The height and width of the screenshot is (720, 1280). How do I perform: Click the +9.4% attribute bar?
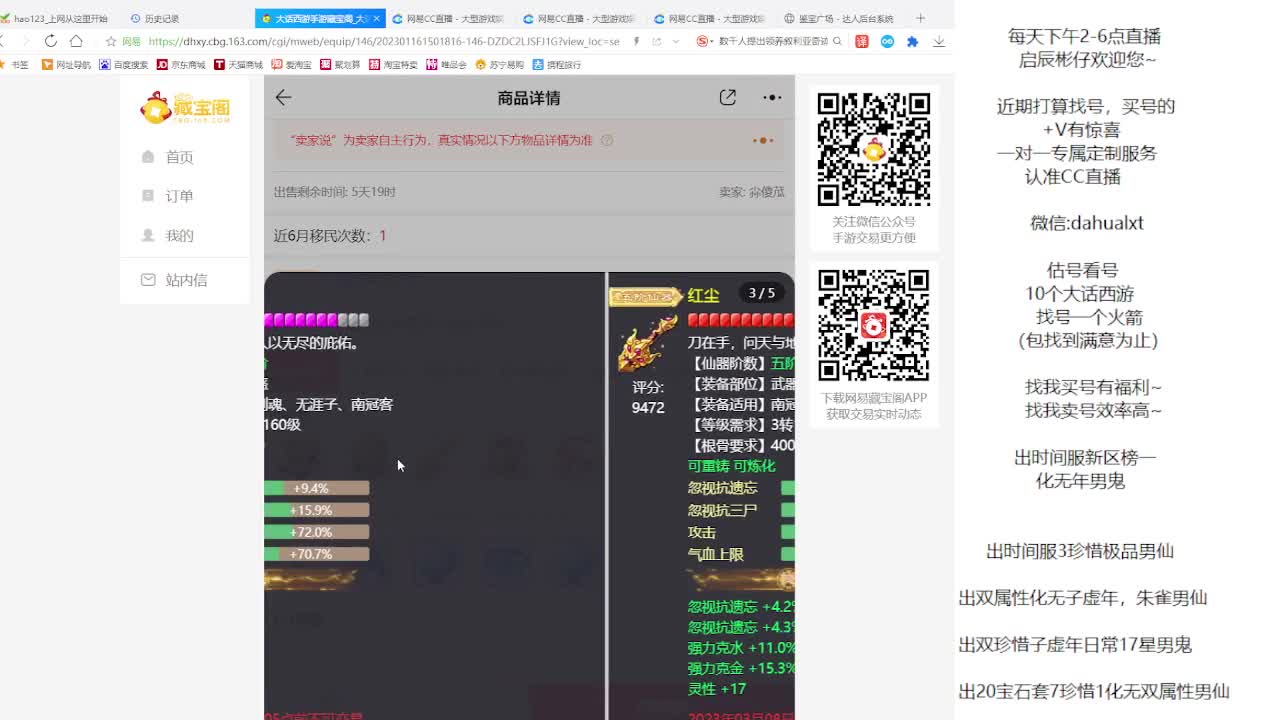(317, 488)
